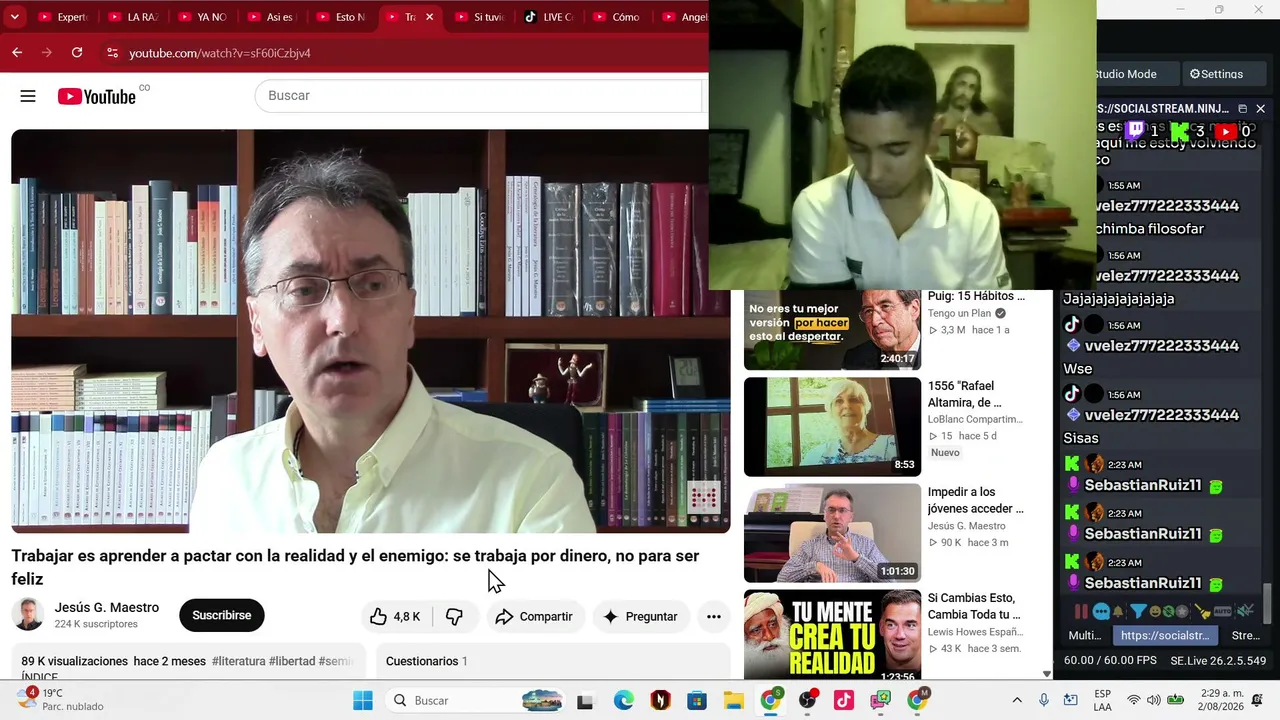This screenshot has width=1280, height=720.
Task: Toggle the green crossed-dollar icon
Action: click(x=1168, y=611)
